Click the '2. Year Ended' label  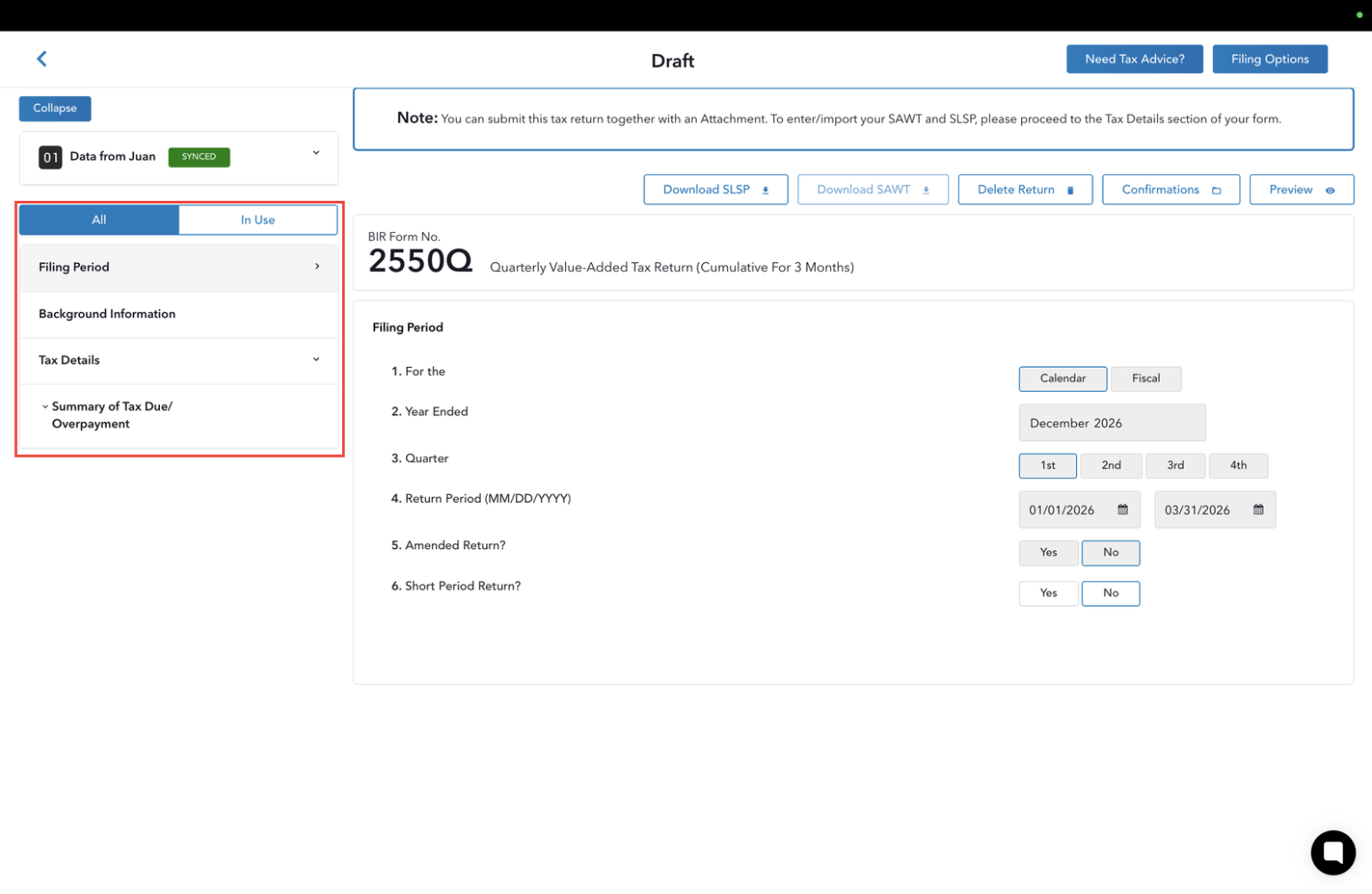(429, 411)
